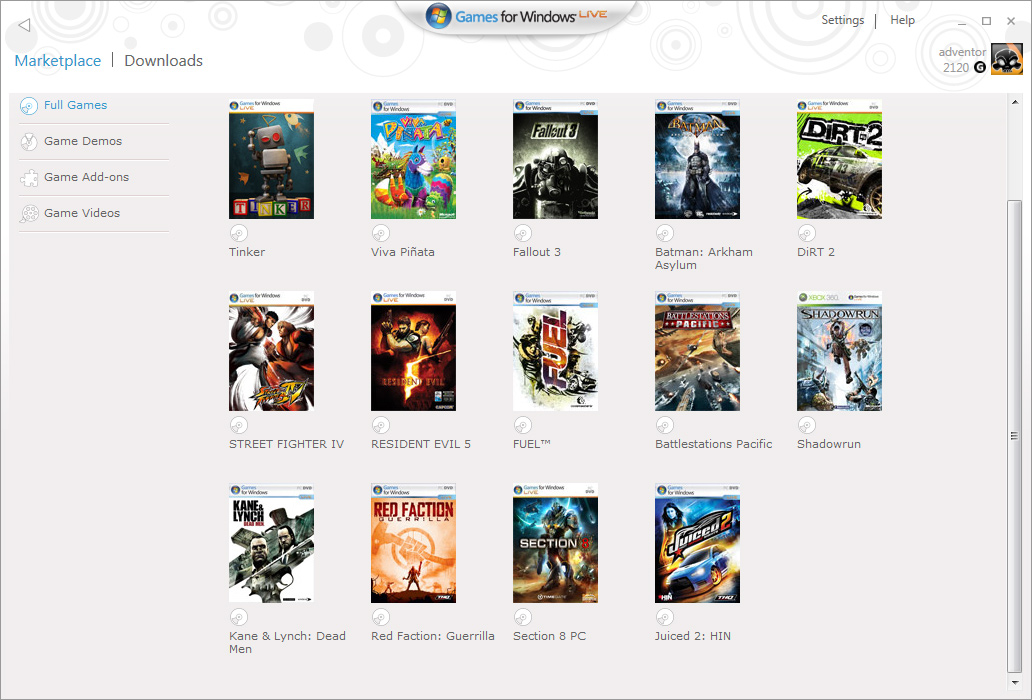Open Game Demos sidebar icon
Viewport: 1032px width, 700px height.
point(29,142)
